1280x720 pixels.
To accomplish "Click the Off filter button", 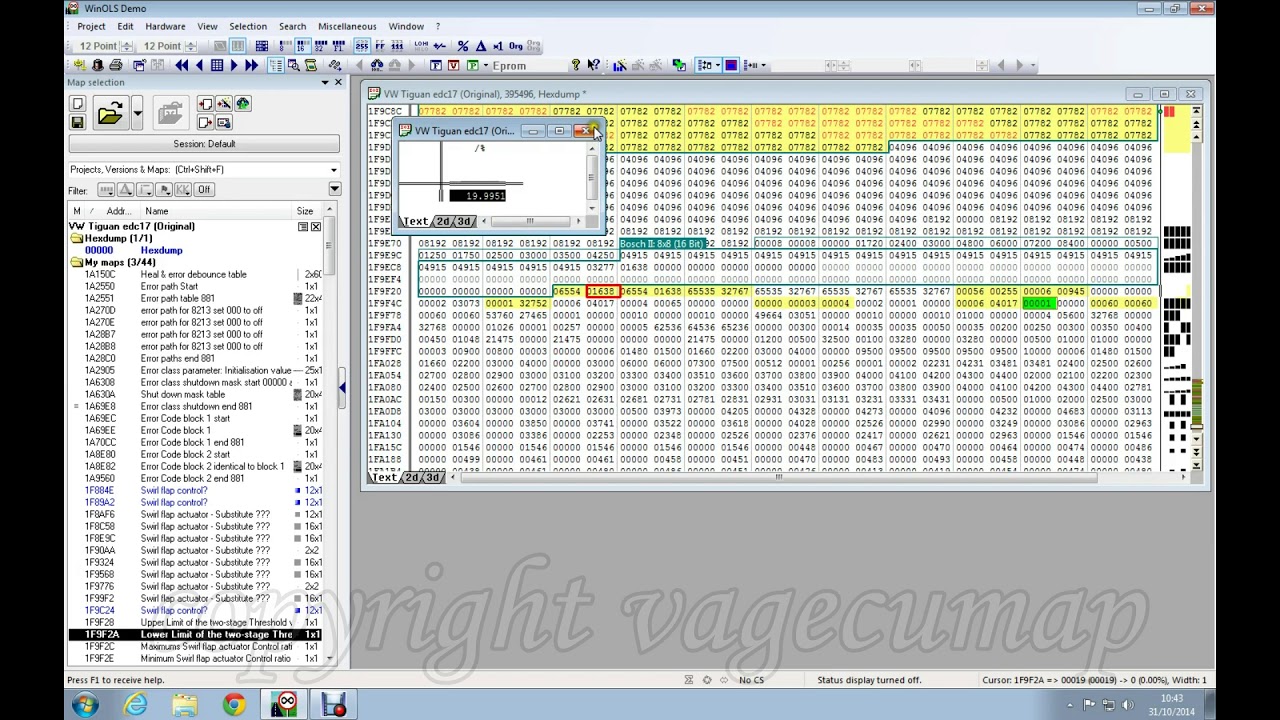I will [x=204, y=190].
